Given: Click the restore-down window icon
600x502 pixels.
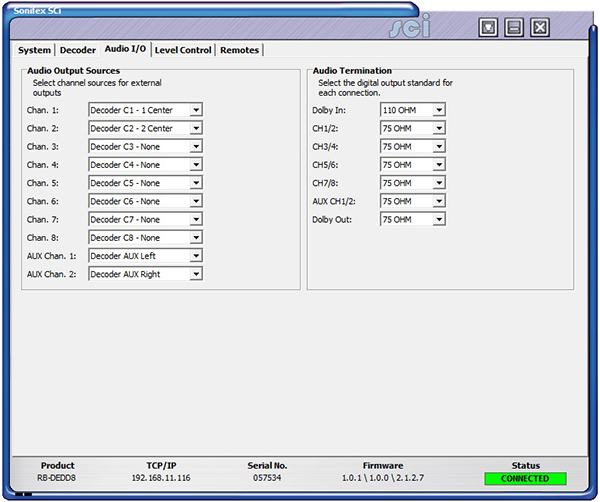Looking at the screenshot, I should tap(488, 28).
